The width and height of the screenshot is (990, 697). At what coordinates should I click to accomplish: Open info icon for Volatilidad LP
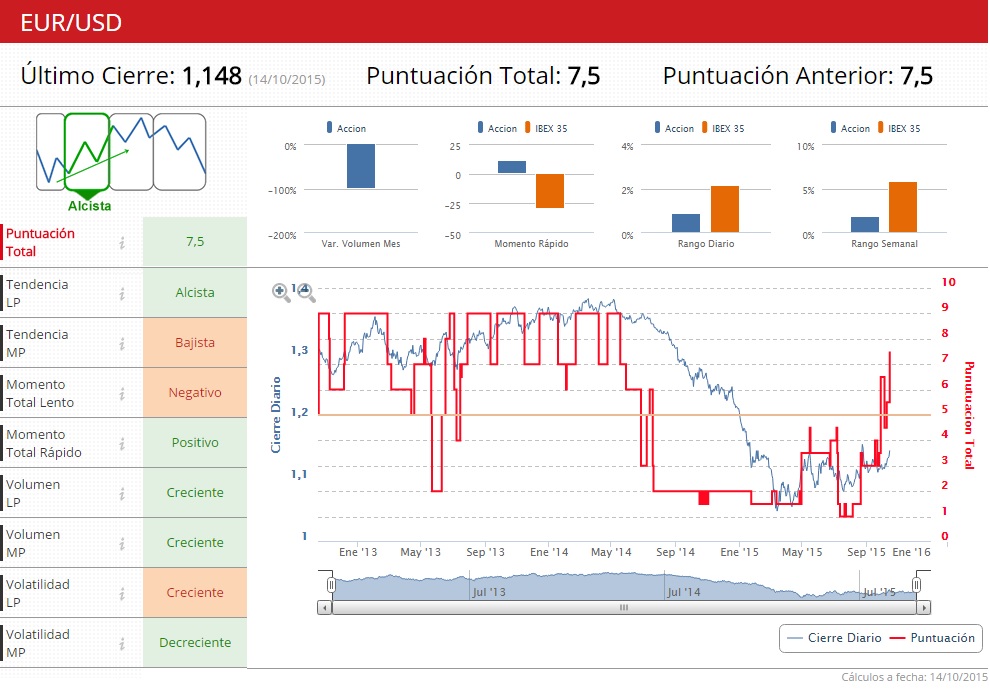122,593
